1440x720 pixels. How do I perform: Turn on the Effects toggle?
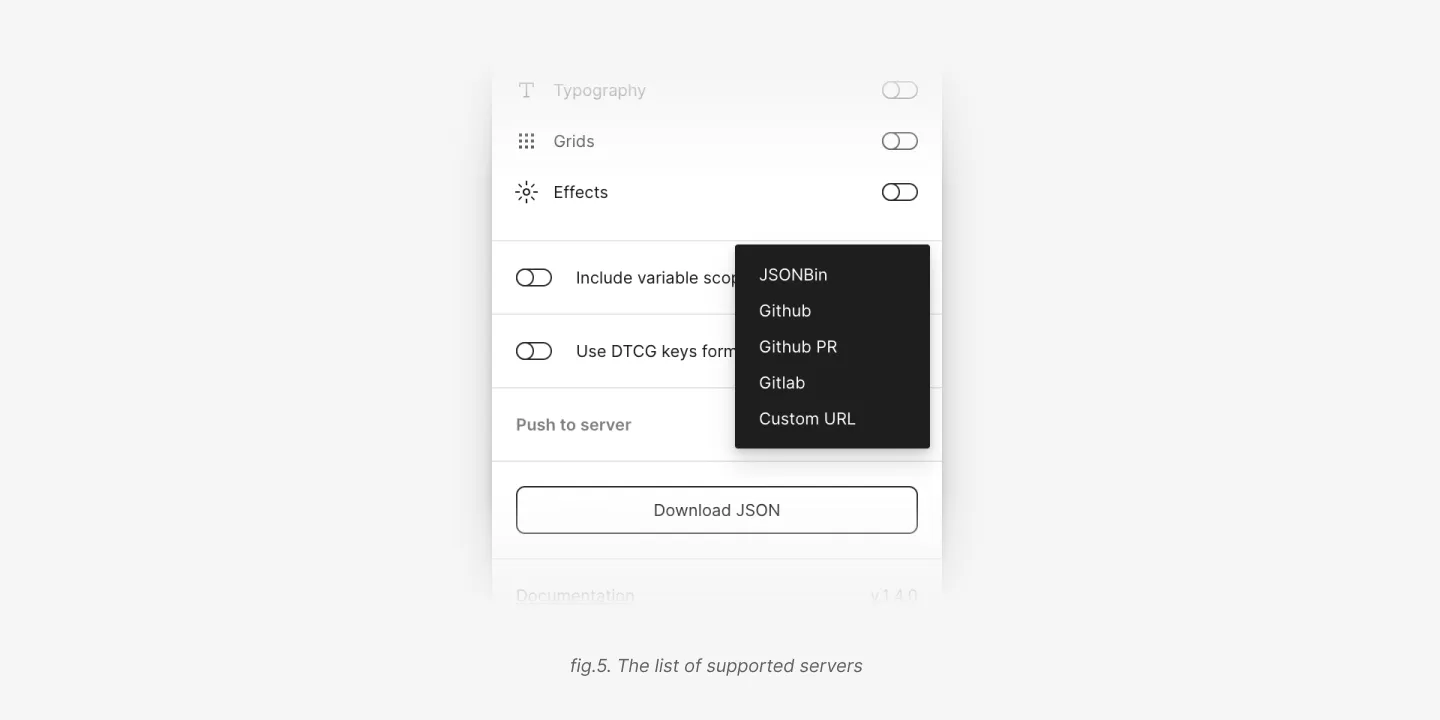point(900,192)
